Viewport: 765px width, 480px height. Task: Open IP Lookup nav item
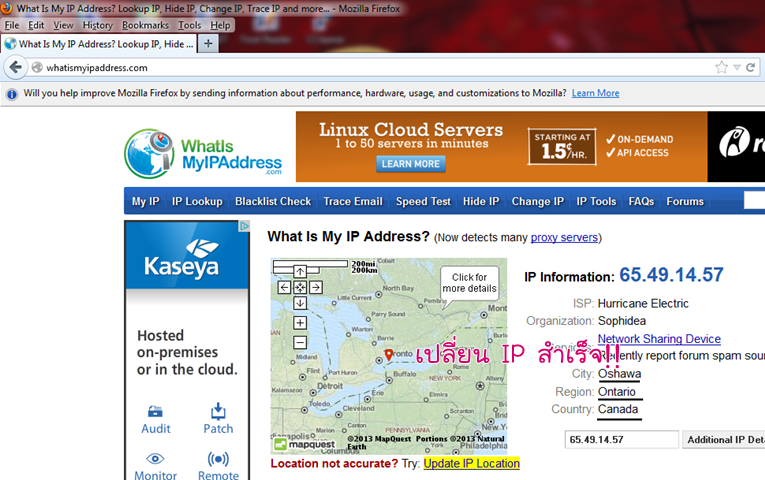(x=197, y=201)
